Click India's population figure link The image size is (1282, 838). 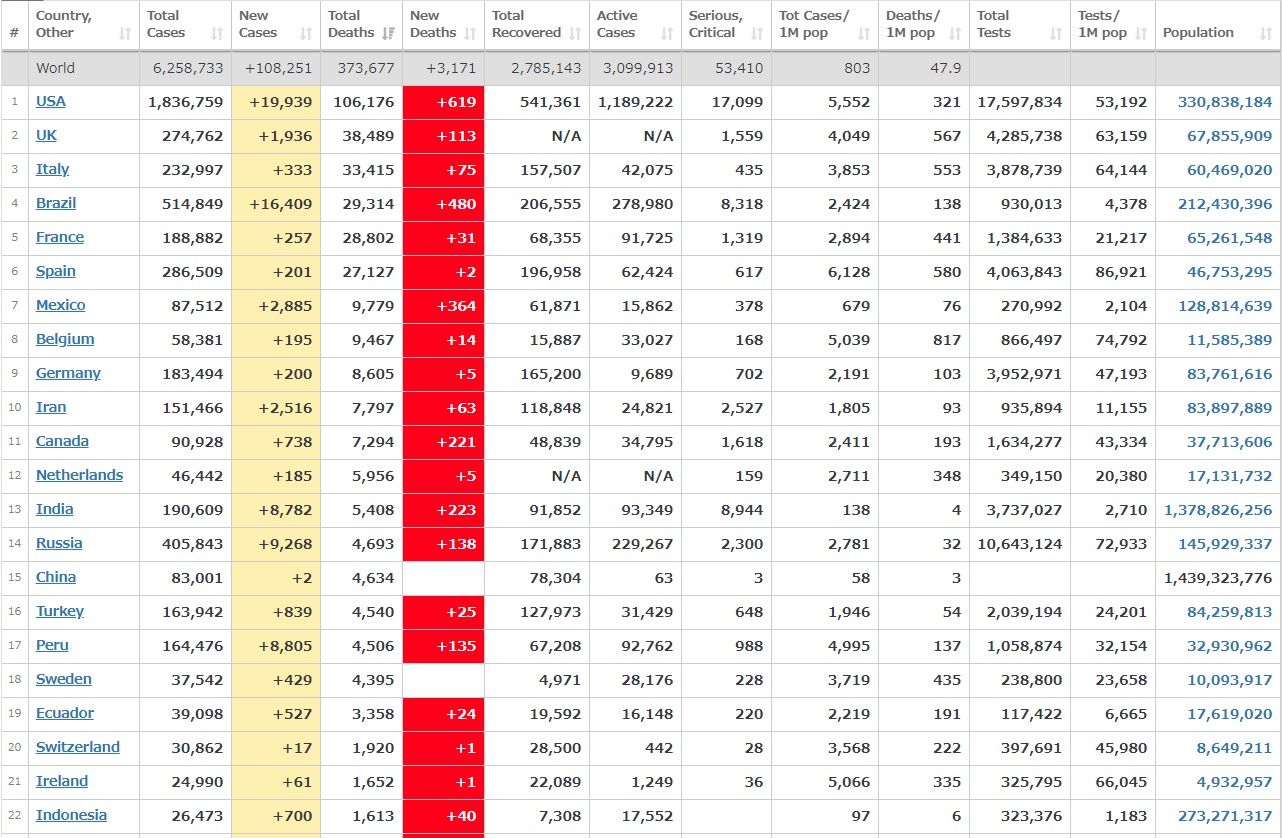(x=1218, y=510)
